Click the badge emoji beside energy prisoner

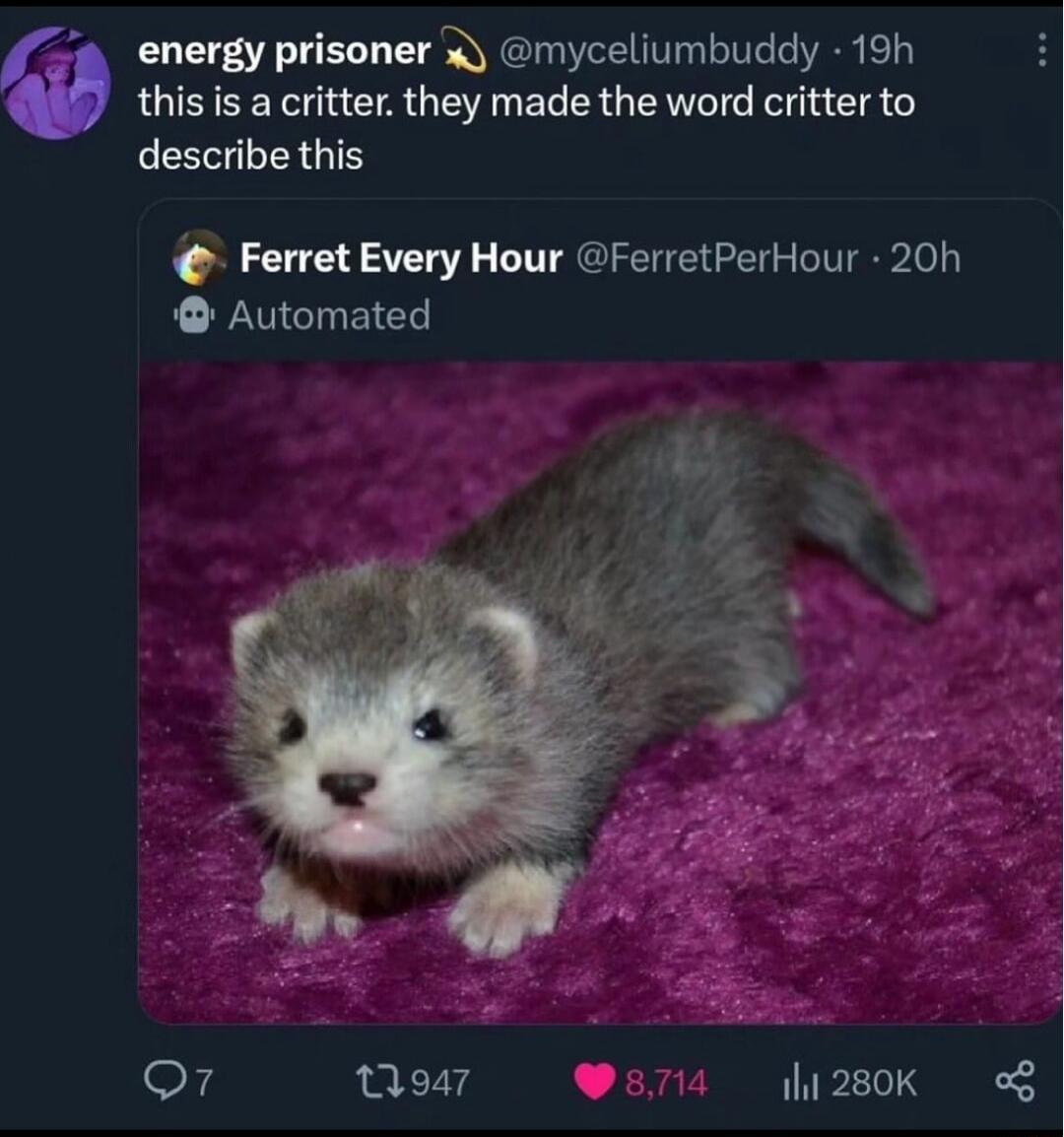(463, 52)
